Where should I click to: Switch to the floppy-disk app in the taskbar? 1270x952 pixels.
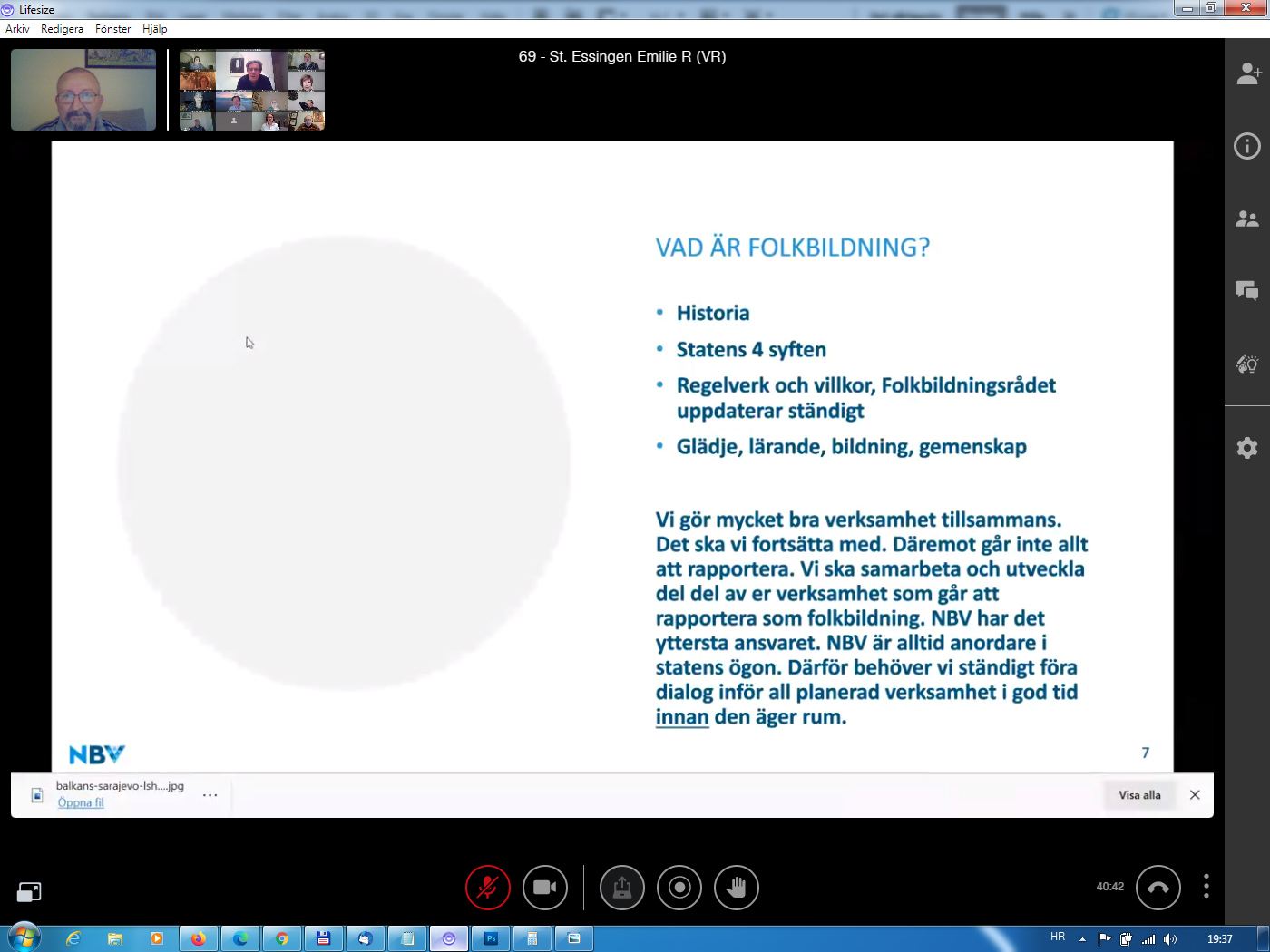point(324,938)
